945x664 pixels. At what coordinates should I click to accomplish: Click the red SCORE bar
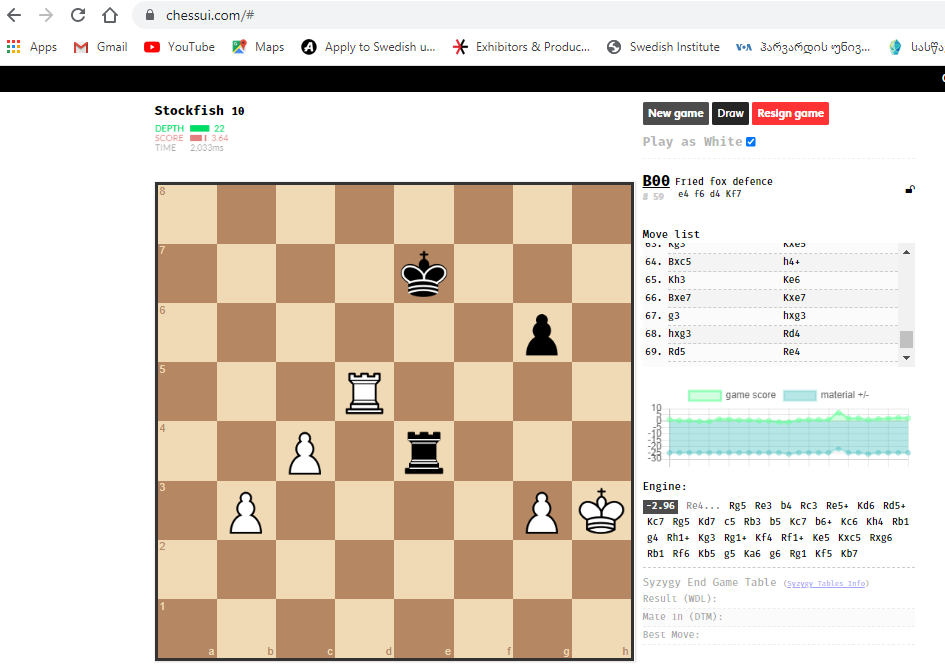click(x=198, y=138)
